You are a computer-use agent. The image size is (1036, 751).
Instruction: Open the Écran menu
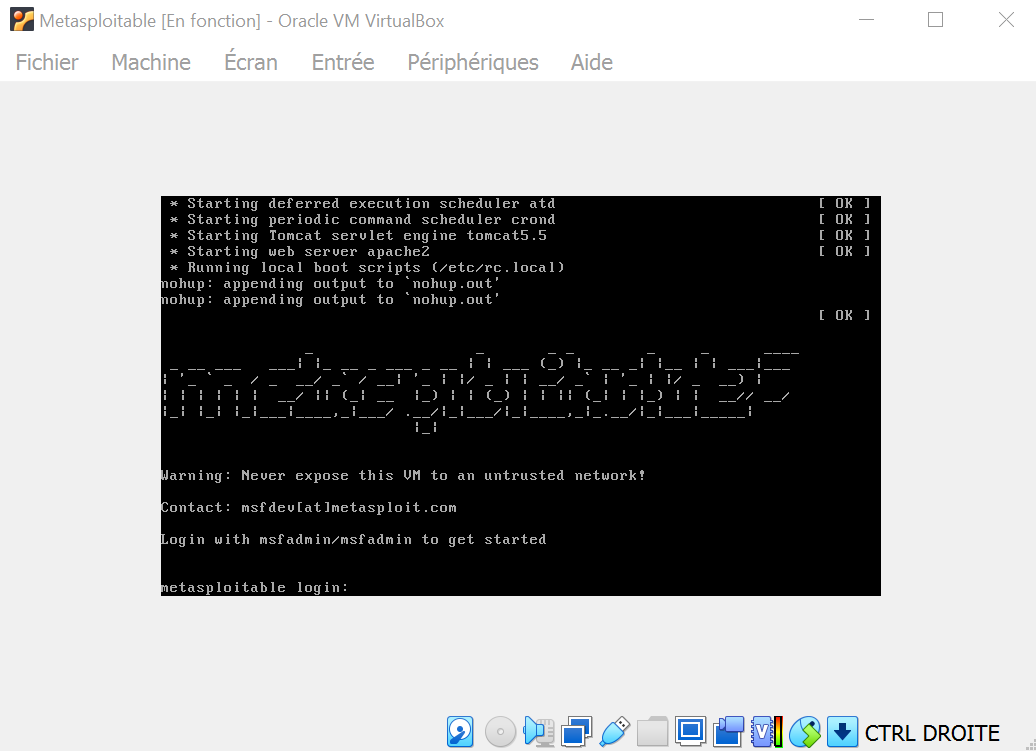click(x=251, y=62)
